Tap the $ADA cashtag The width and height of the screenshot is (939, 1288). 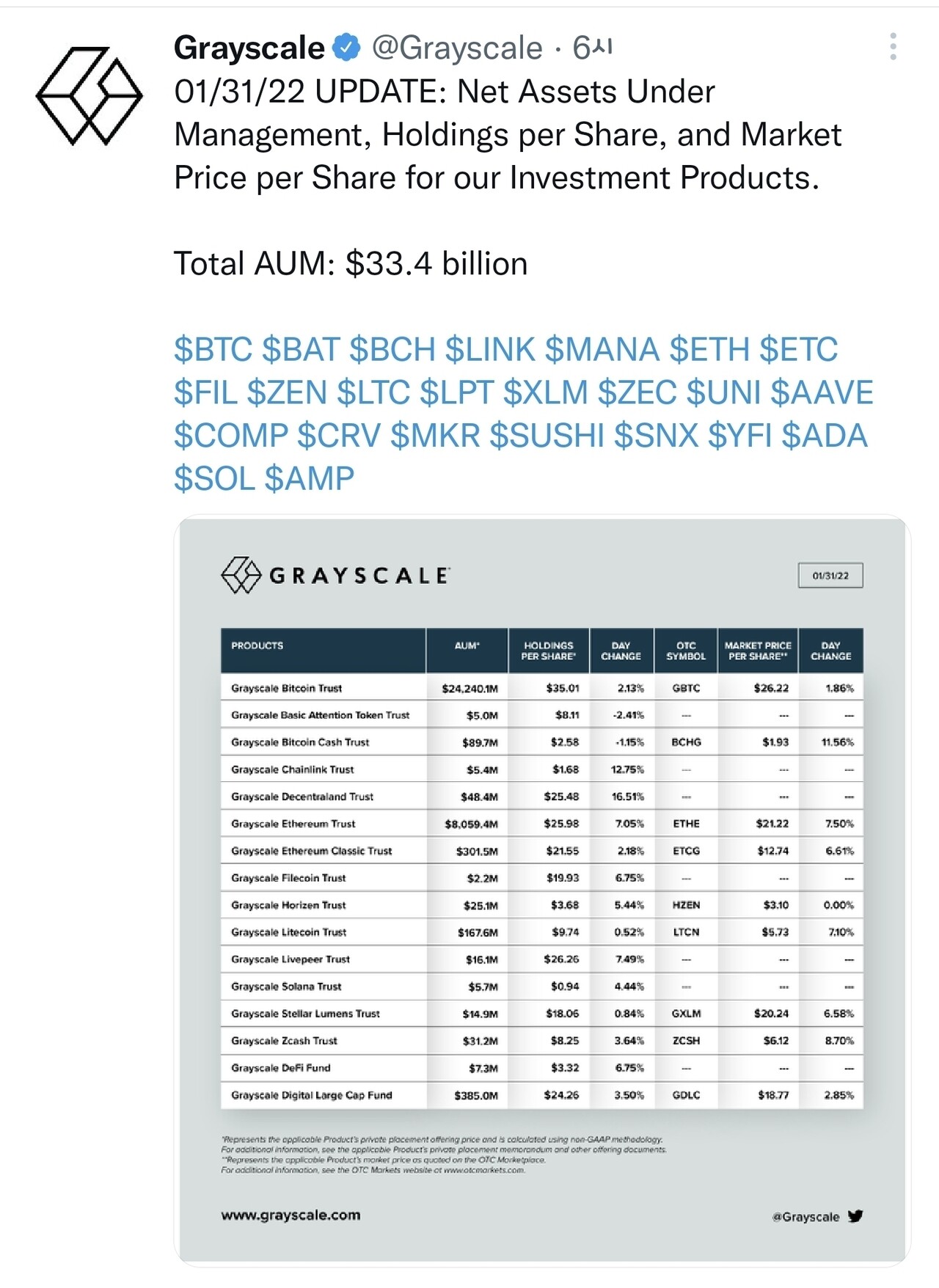825,436
